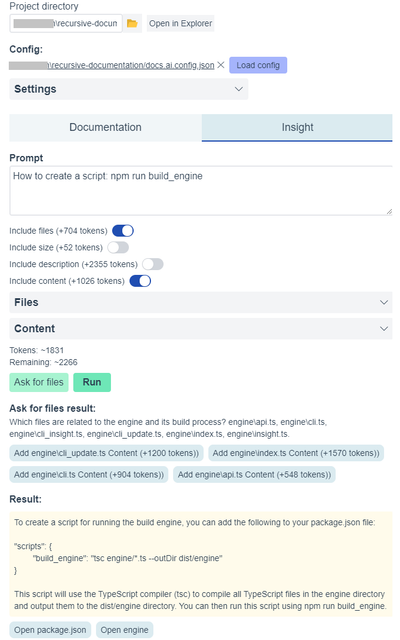Enable Include description switch

pyautogui.click(x=153, y=264)
